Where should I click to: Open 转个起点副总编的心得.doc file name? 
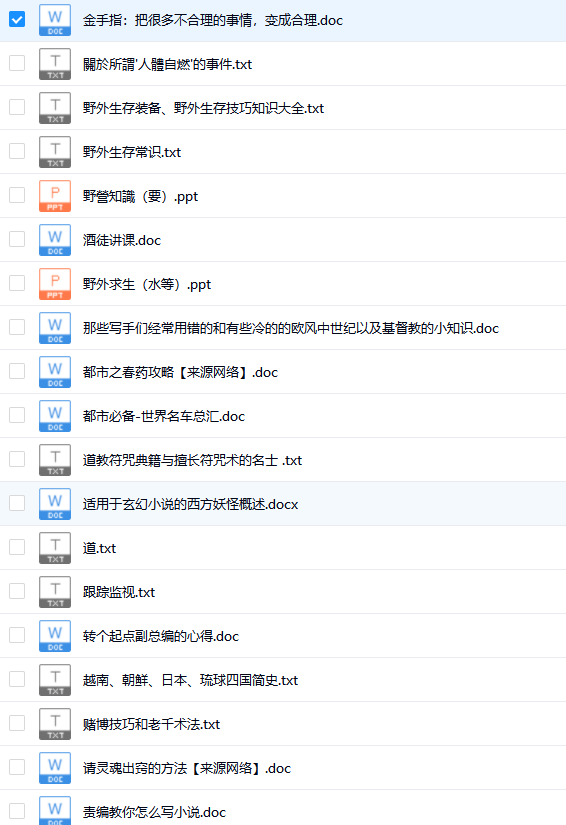coord(160,637)
